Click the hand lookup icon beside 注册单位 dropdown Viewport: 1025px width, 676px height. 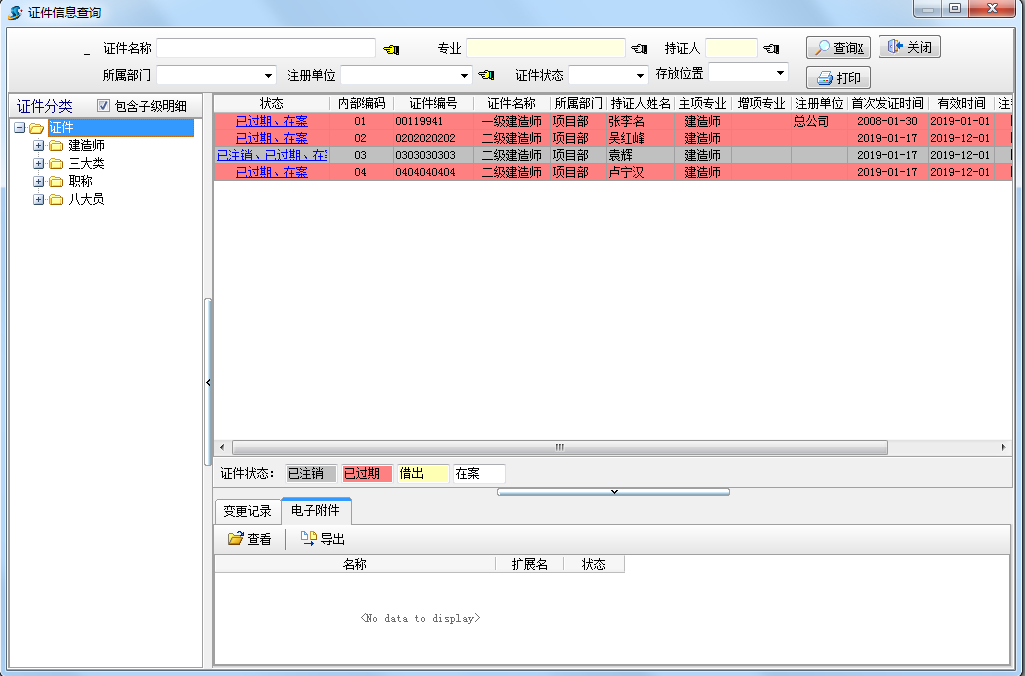point(486,75)
